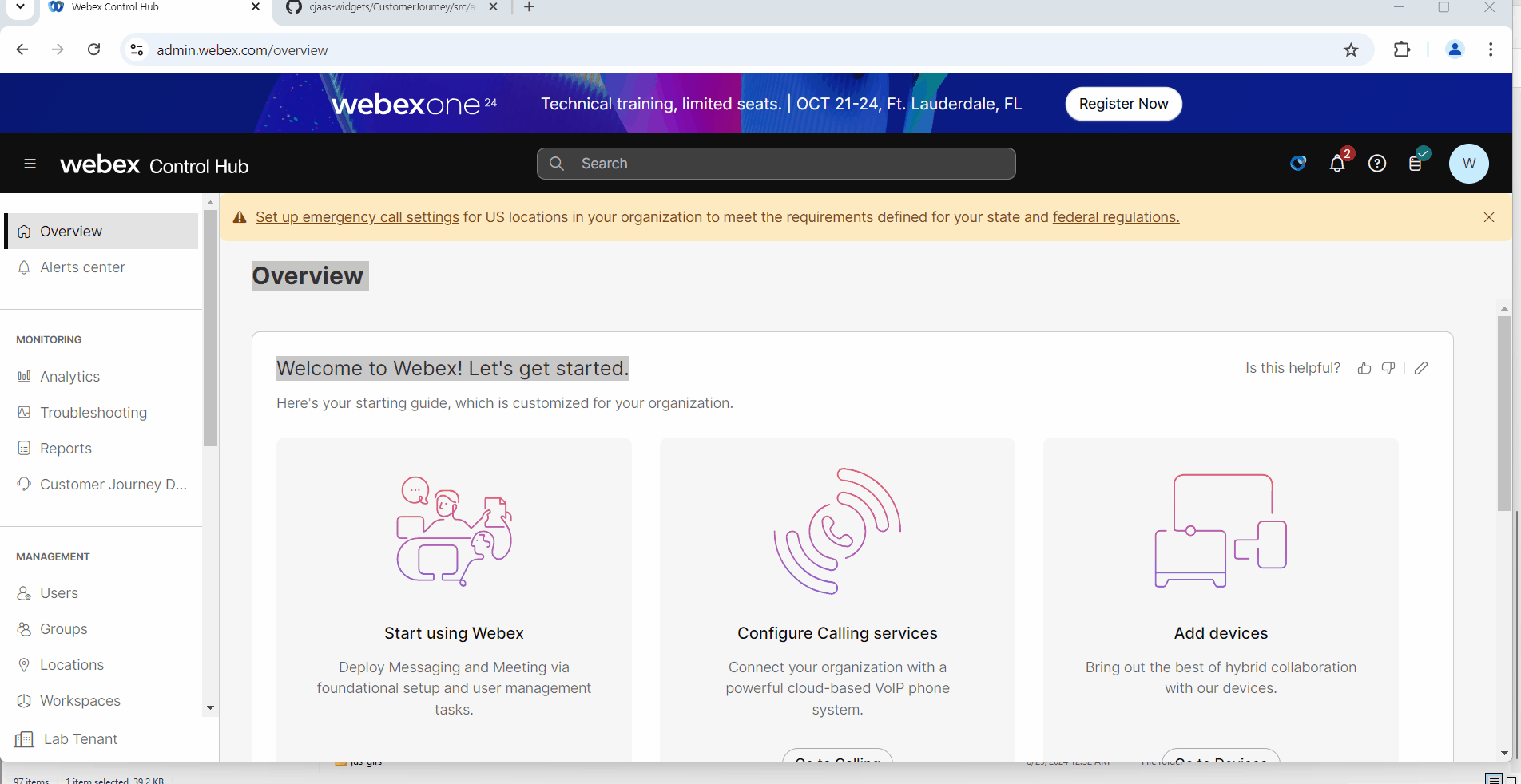This screenshot has height=784, width=1521.
Task: Open the Reports section
Action: [66, 448]
